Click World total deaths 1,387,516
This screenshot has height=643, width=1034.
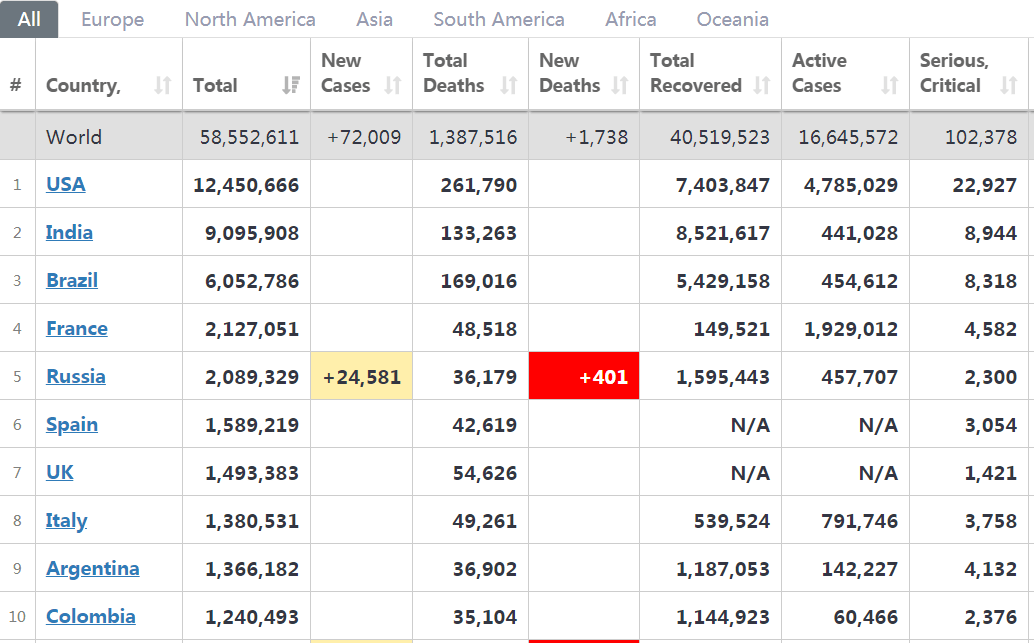pos(473,137)
